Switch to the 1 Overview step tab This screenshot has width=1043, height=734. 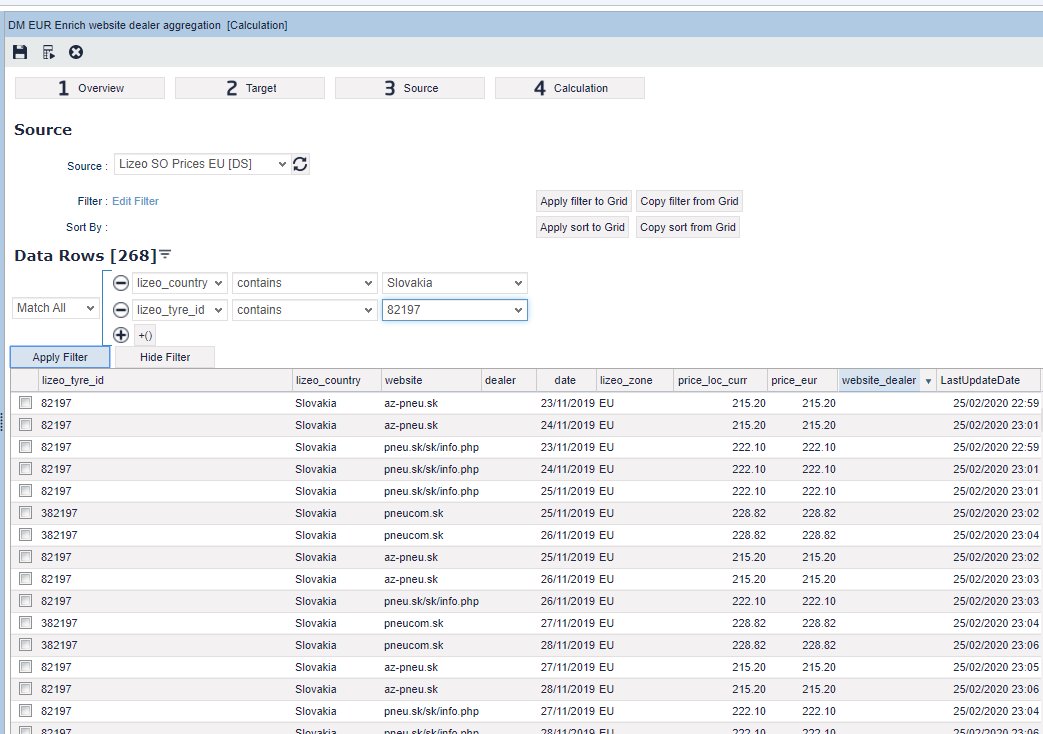tap(90, 88)
